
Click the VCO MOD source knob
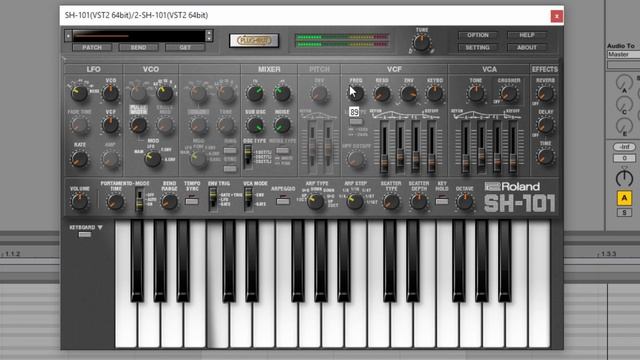153,159
